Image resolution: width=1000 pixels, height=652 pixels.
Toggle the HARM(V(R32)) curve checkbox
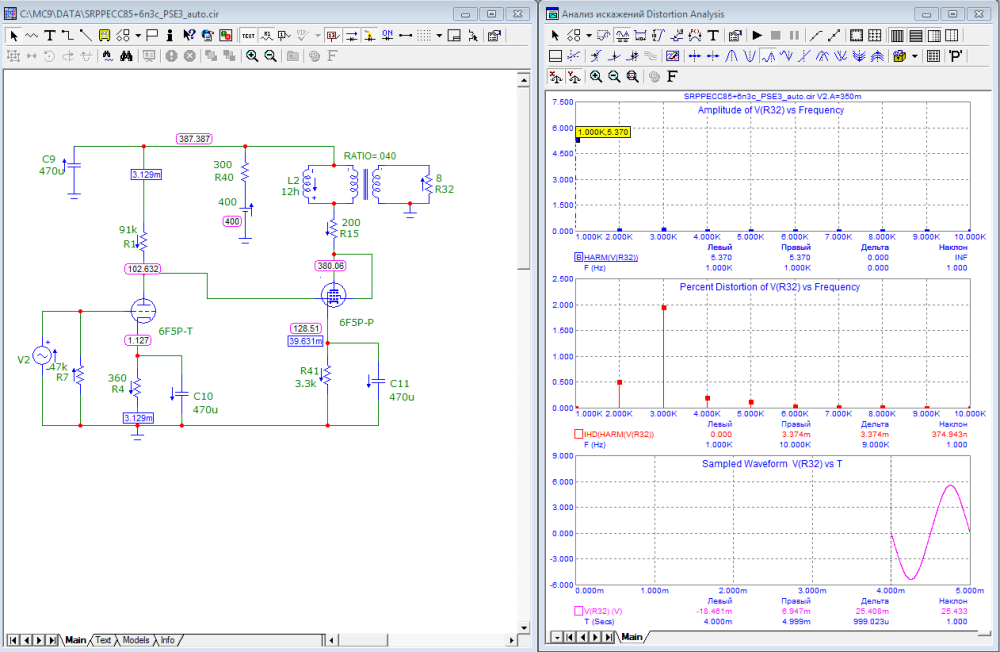[x=579, y=258]
